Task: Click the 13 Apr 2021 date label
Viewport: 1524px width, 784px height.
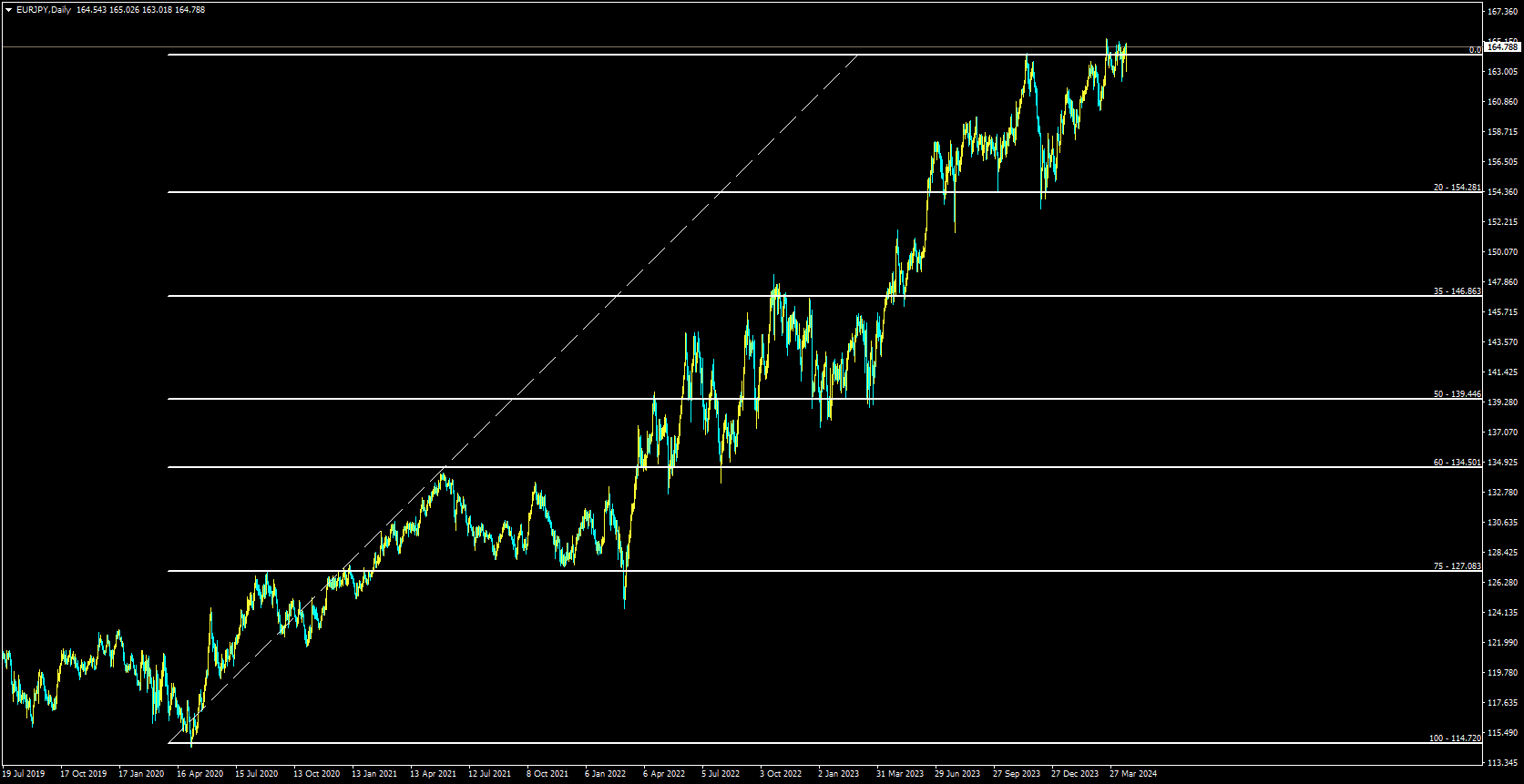Action: (433, 774)
